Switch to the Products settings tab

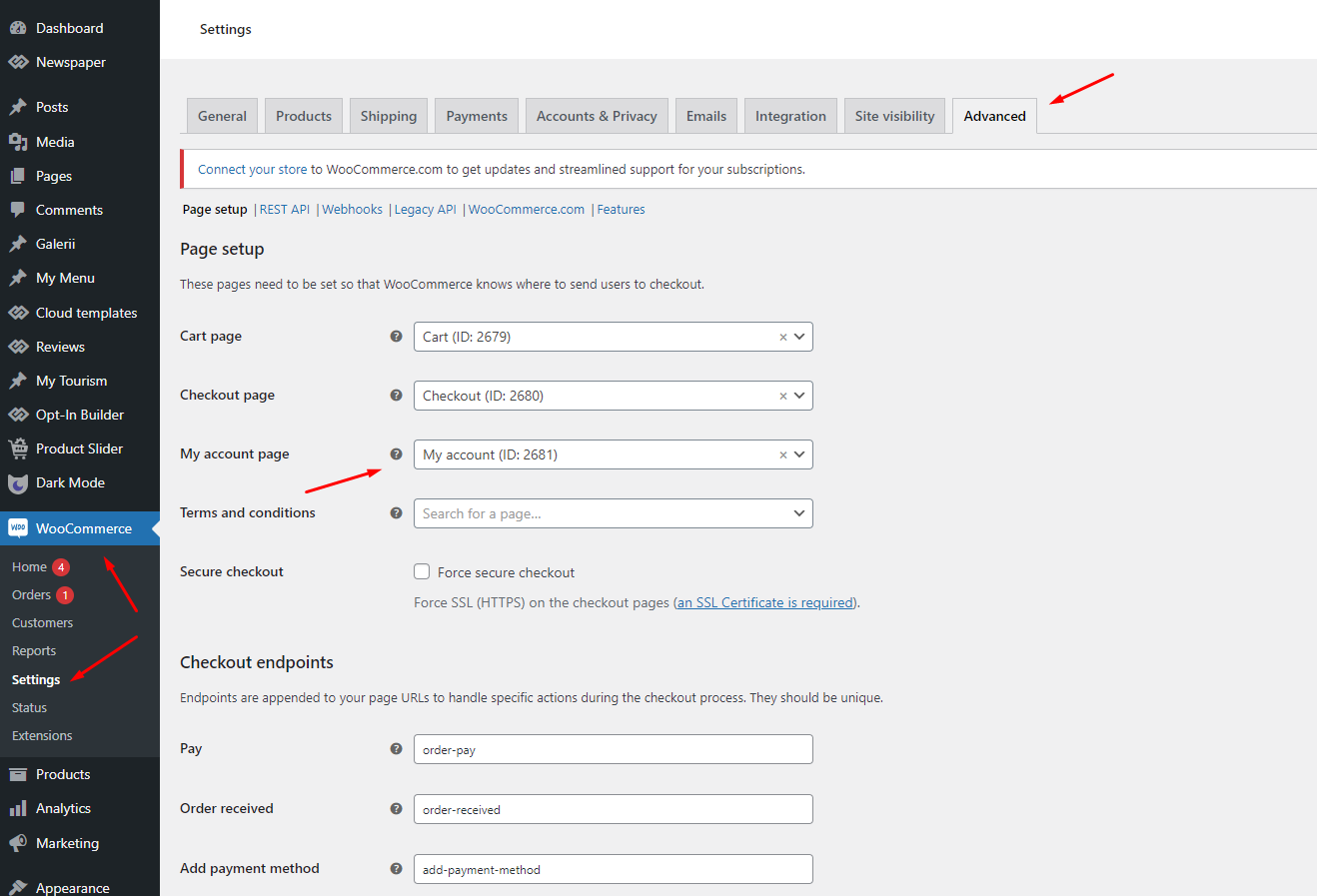304,116
